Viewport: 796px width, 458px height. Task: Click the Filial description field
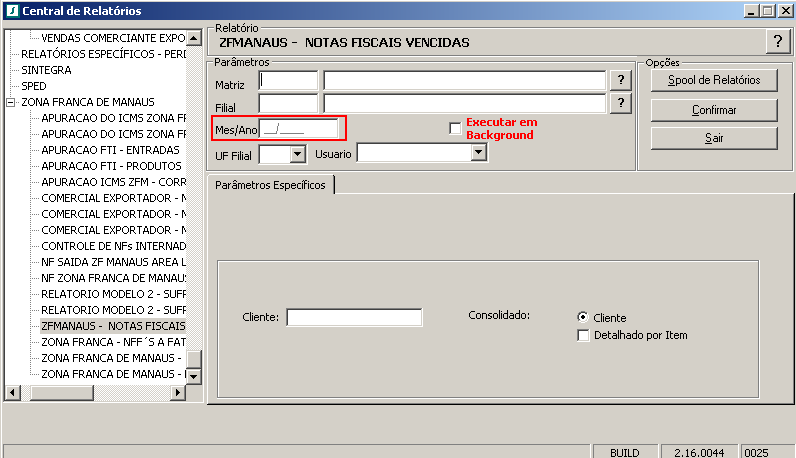tap(465, 104)
